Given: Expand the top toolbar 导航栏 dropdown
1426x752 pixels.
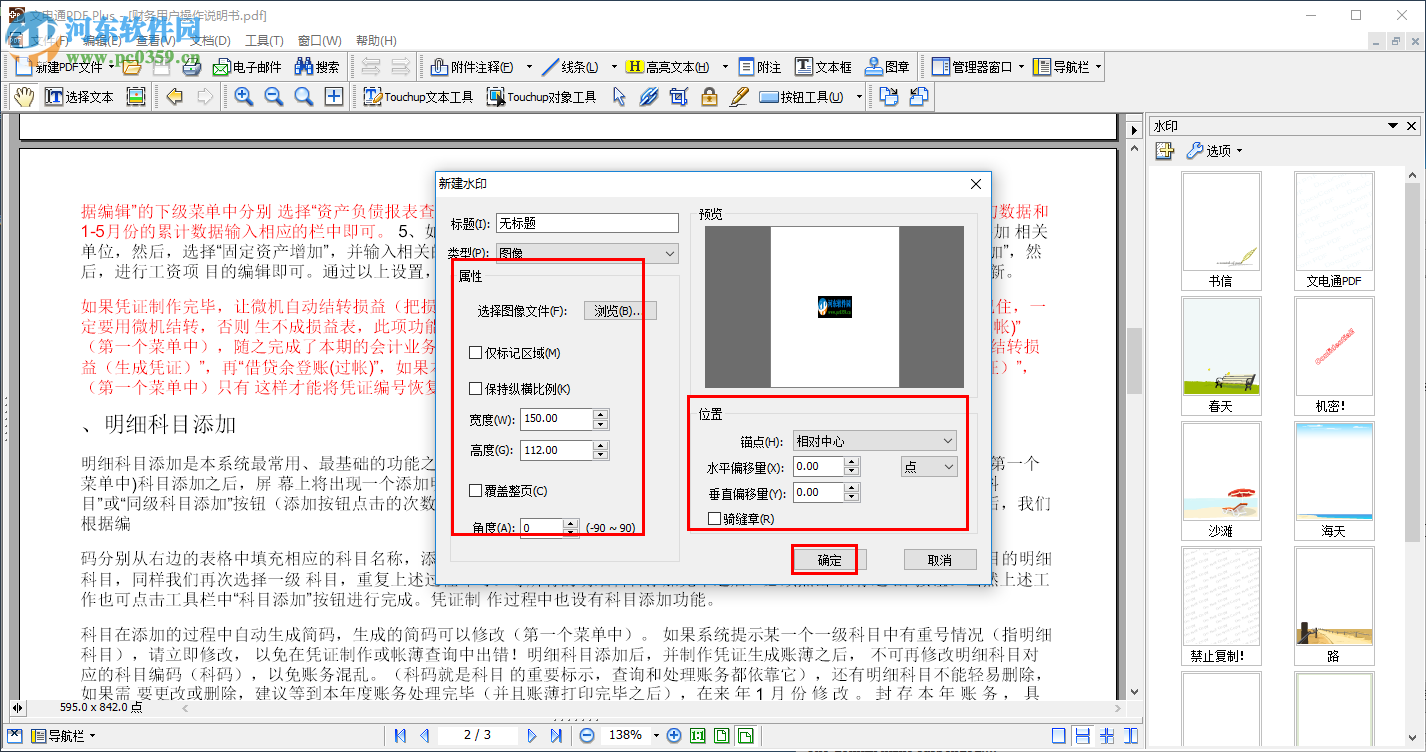Looking at the screenshot, I should tap(1098, 67).
